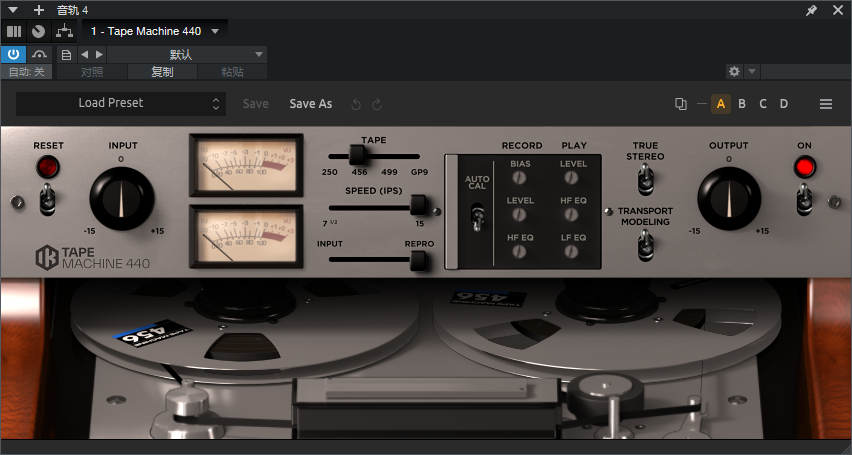The height and width of the screenshot is (455, 852).
Task: Show the routing tree icon
Action: 64,32
